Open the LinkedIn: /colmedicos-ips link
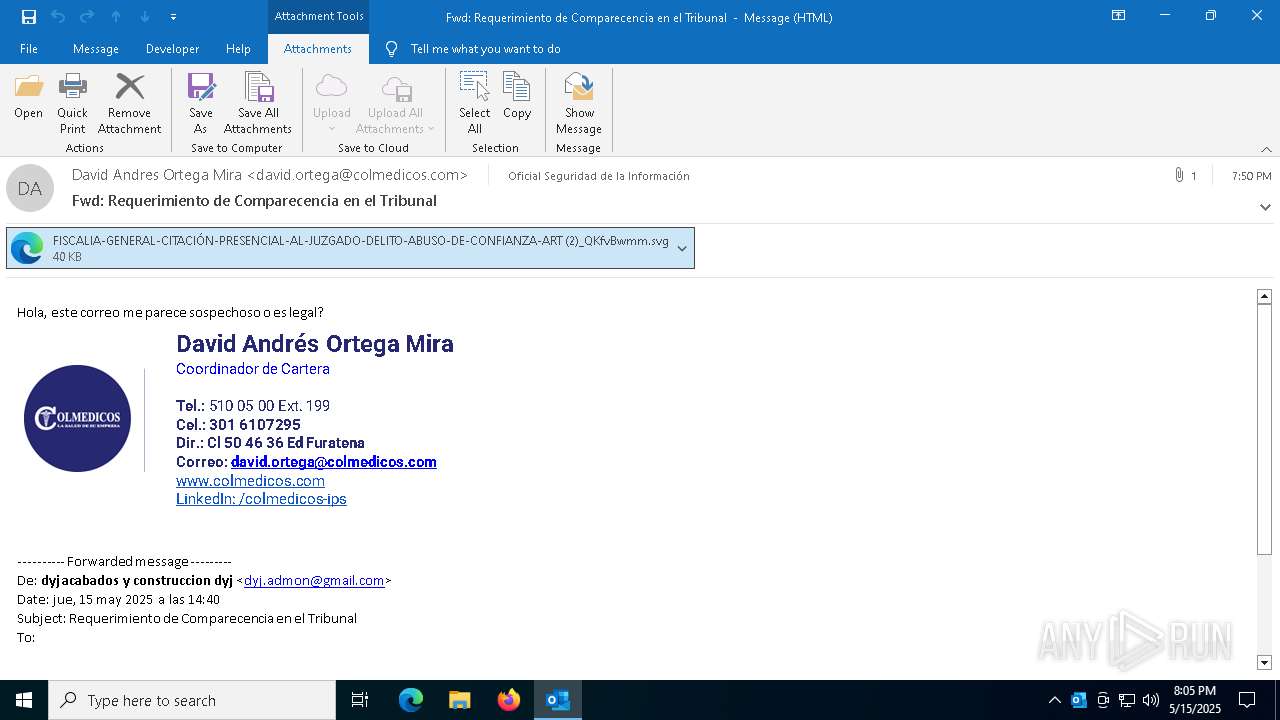The width and height of the screenshot is (1280, 720). [261, 499]
